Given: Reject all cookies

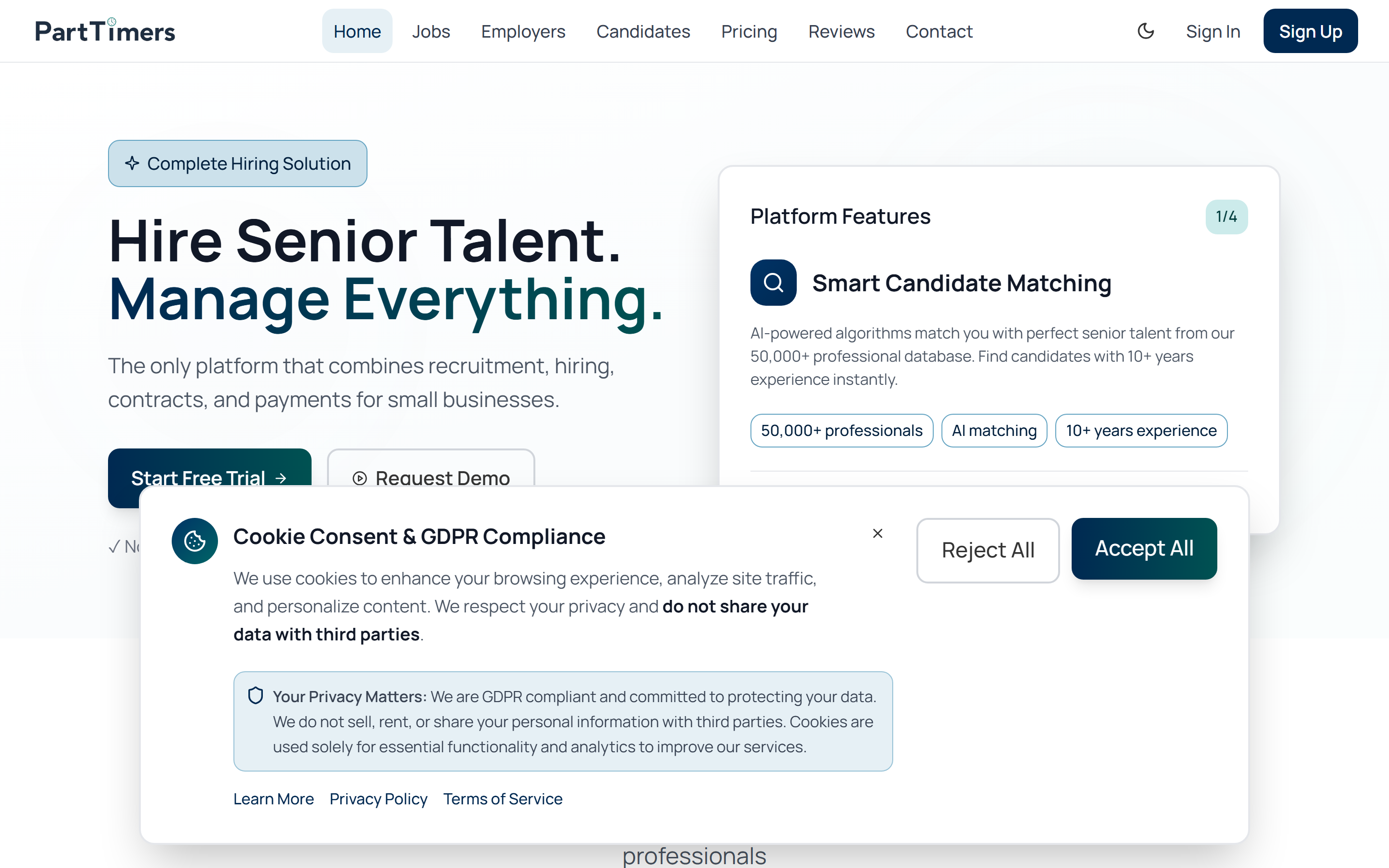Looking at the screenshot, I should (988, 550).
